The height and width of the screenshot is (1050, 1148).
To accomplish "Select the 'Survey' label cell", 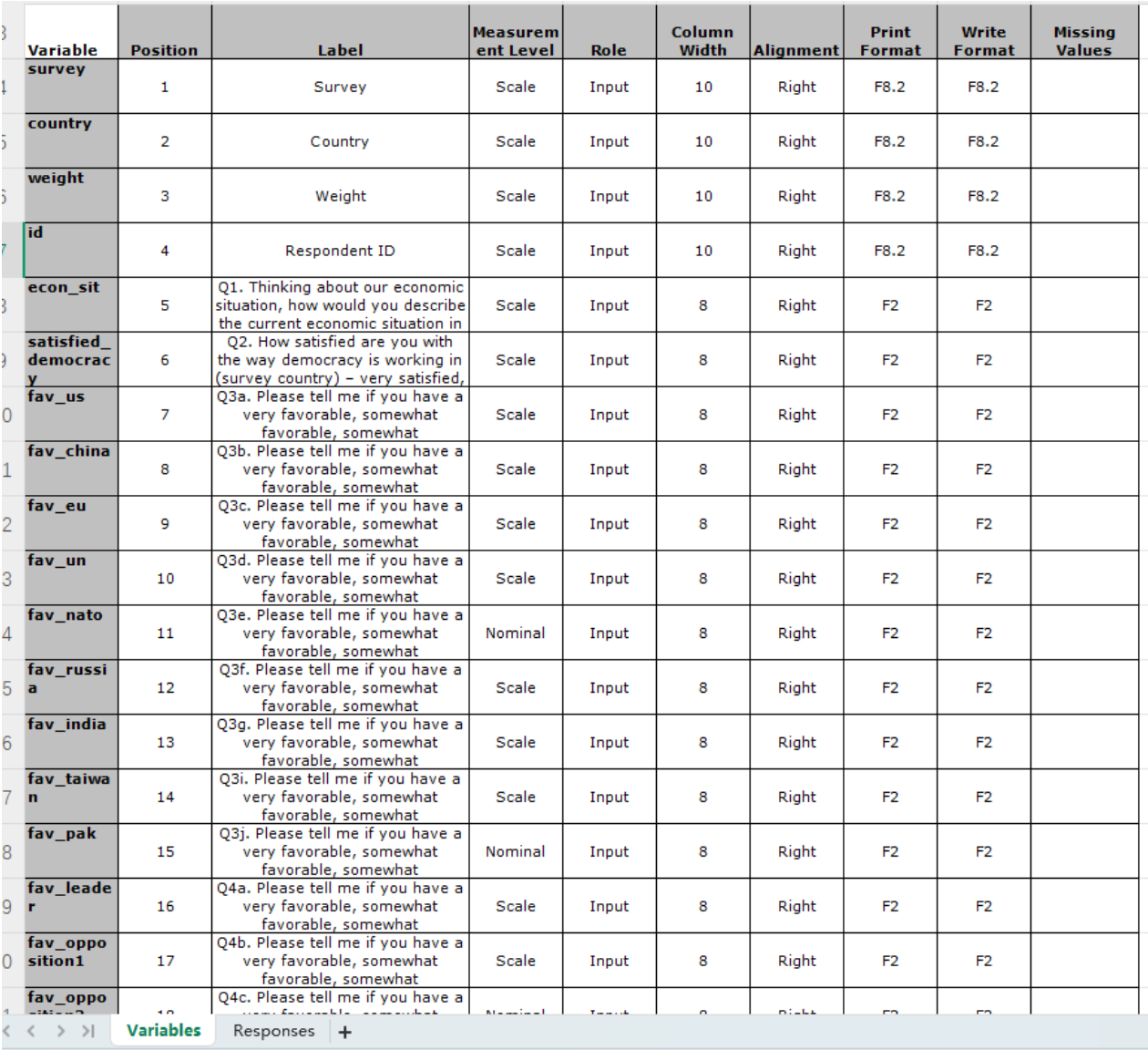I will click(x=341, y=87).
